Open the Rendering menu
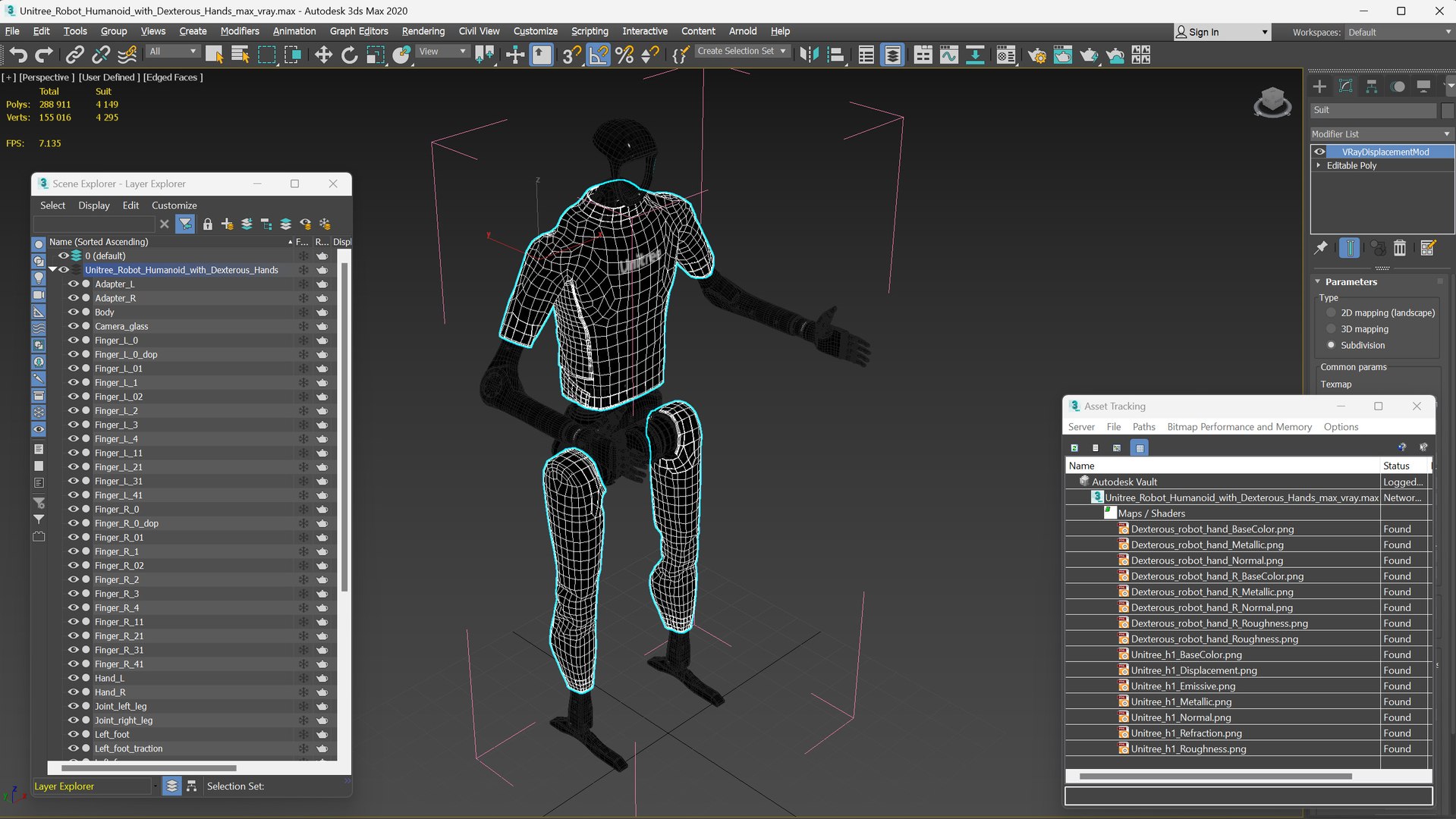The width and height of the screenshot is (1456, 819). coord(423,31)
